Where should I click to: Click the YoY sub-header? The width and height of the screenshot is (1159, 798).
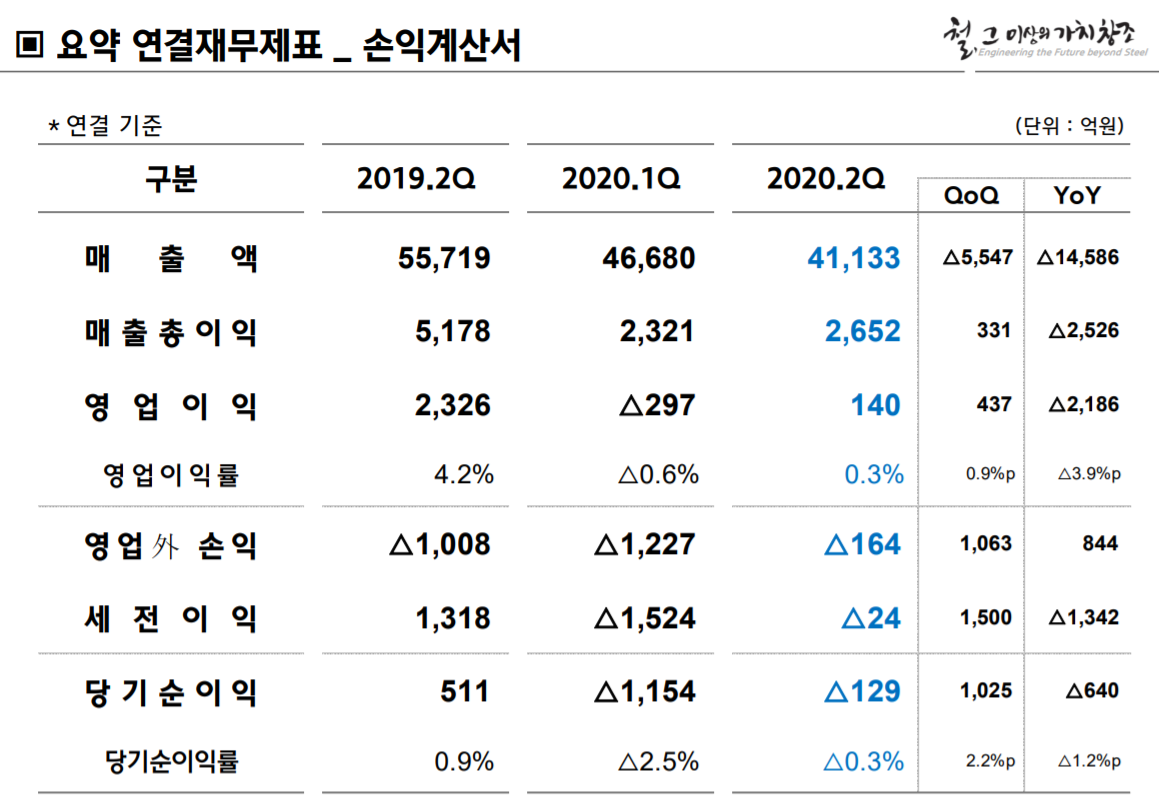tap(1076, 196)
